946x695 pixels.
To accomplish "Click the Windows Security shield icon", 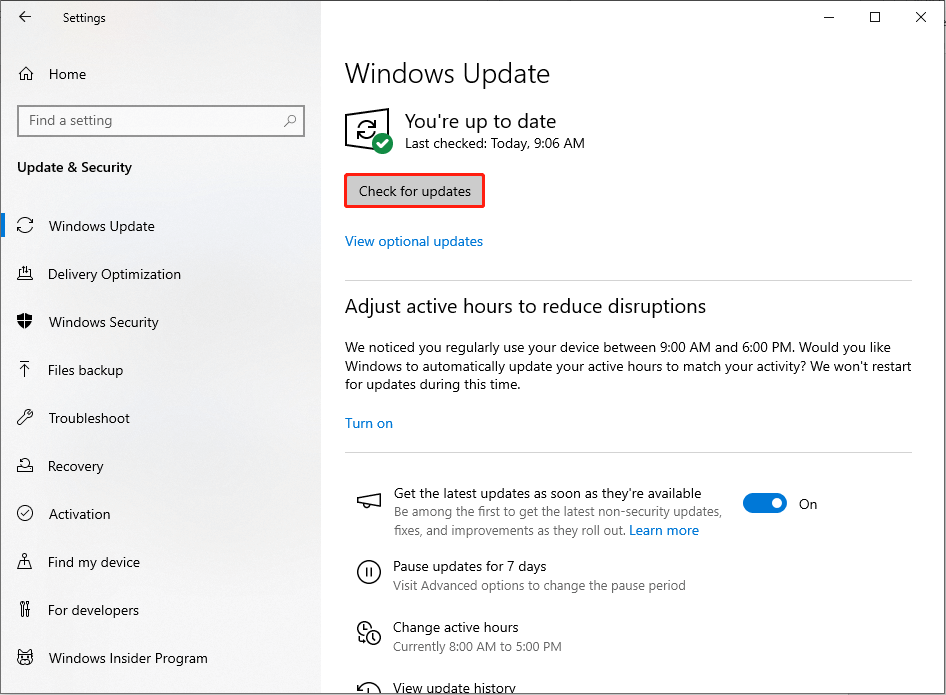I will coord(26,322).
